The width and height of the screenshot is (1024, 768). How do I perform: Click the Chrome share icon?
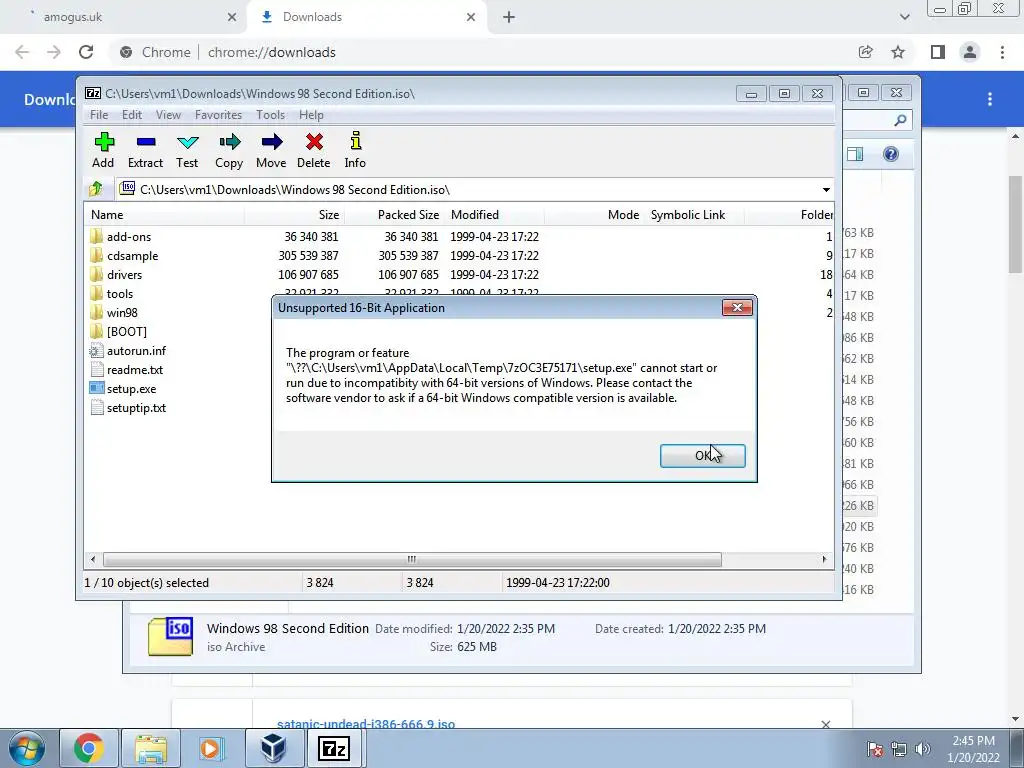click(x=865, y=52)
